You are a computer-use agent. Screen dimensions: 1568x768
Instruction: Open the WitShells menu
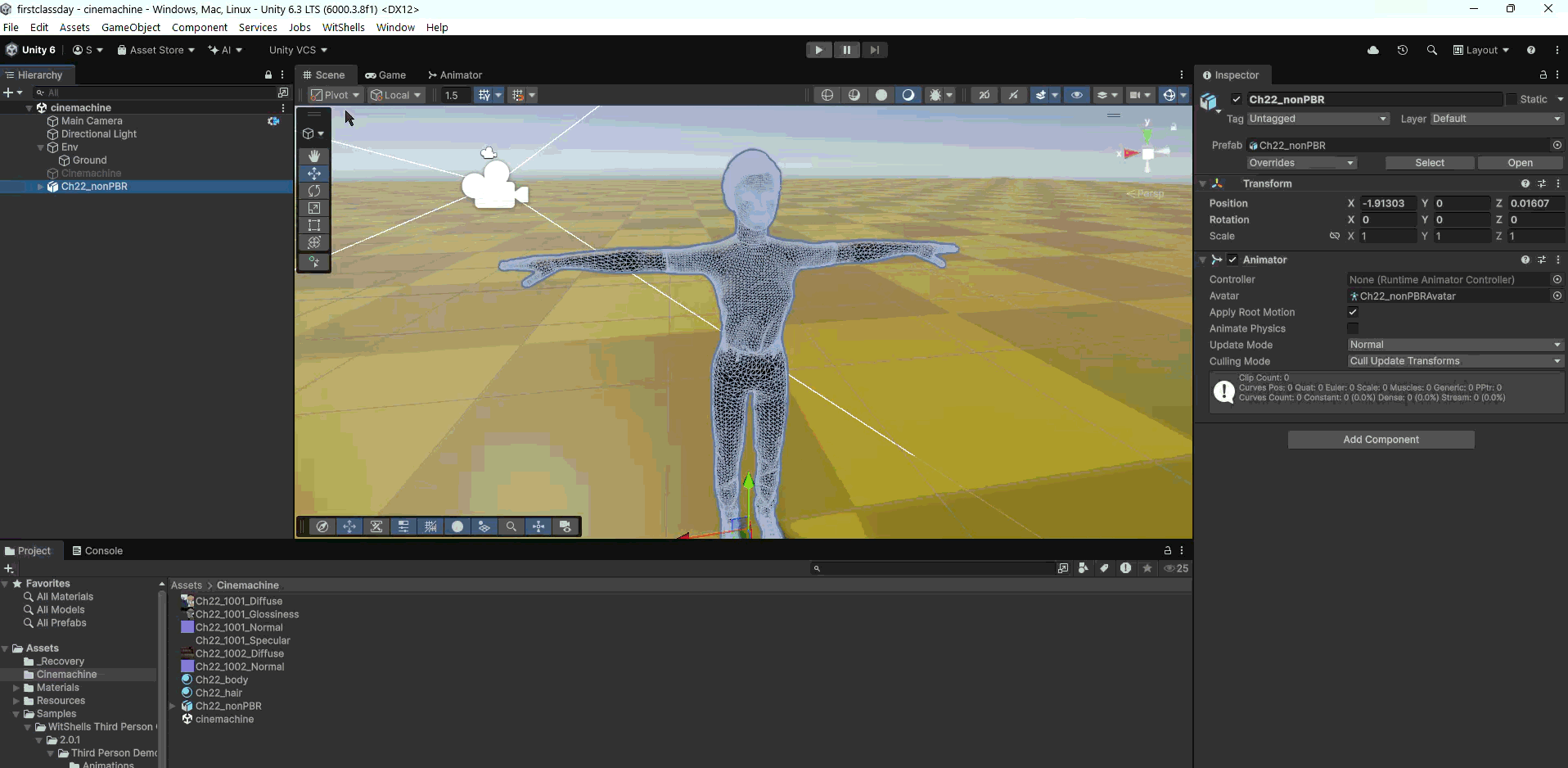tap(344, 27)
